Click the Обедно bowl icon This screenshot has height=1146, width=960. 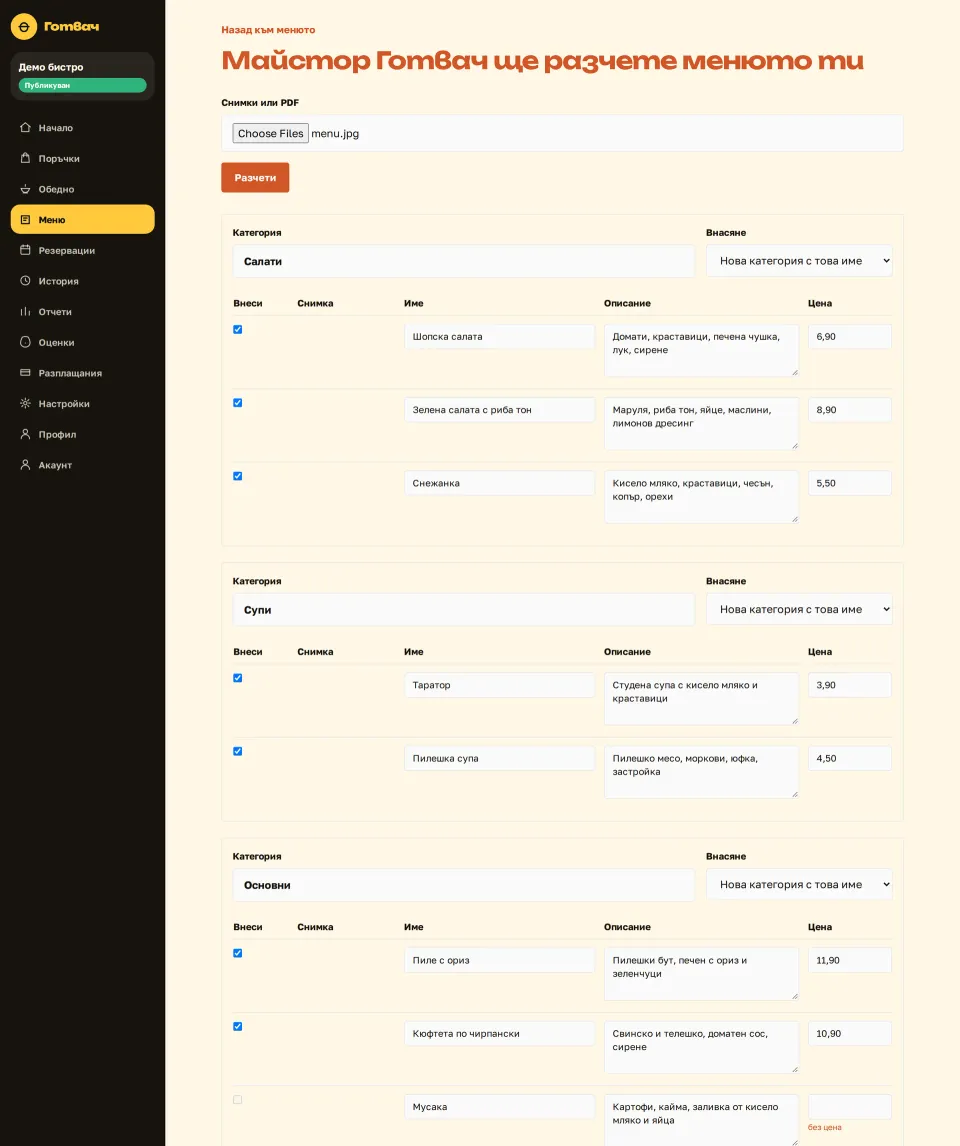pyautogui.click(x=26, y=189)
